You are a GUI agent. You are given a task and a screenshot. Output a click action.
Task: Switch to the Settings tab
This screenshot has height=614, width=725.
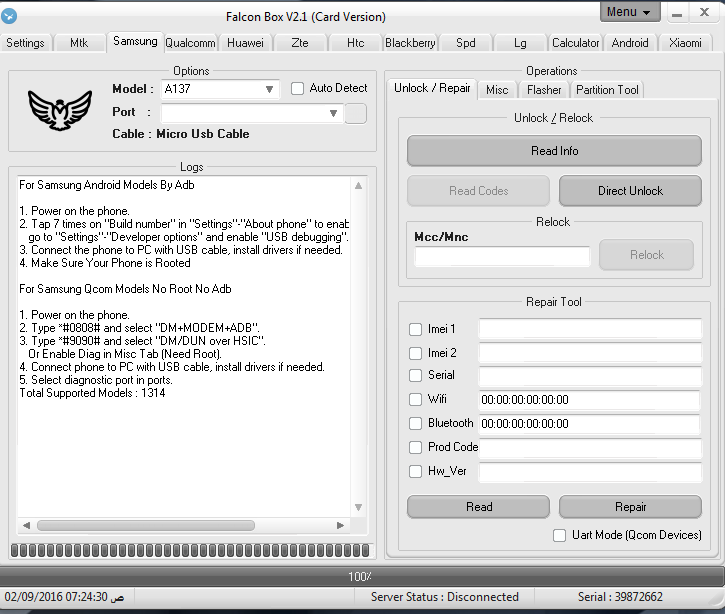pos(25,43)
